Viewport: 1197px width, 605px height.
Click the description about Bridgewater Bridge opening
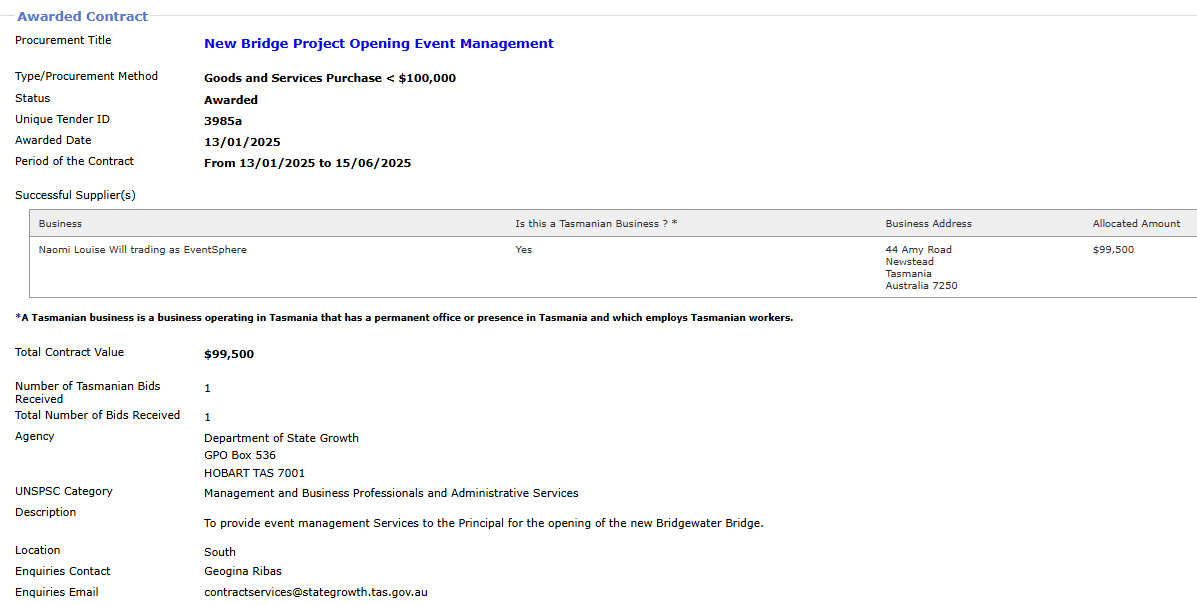point(484,523)
